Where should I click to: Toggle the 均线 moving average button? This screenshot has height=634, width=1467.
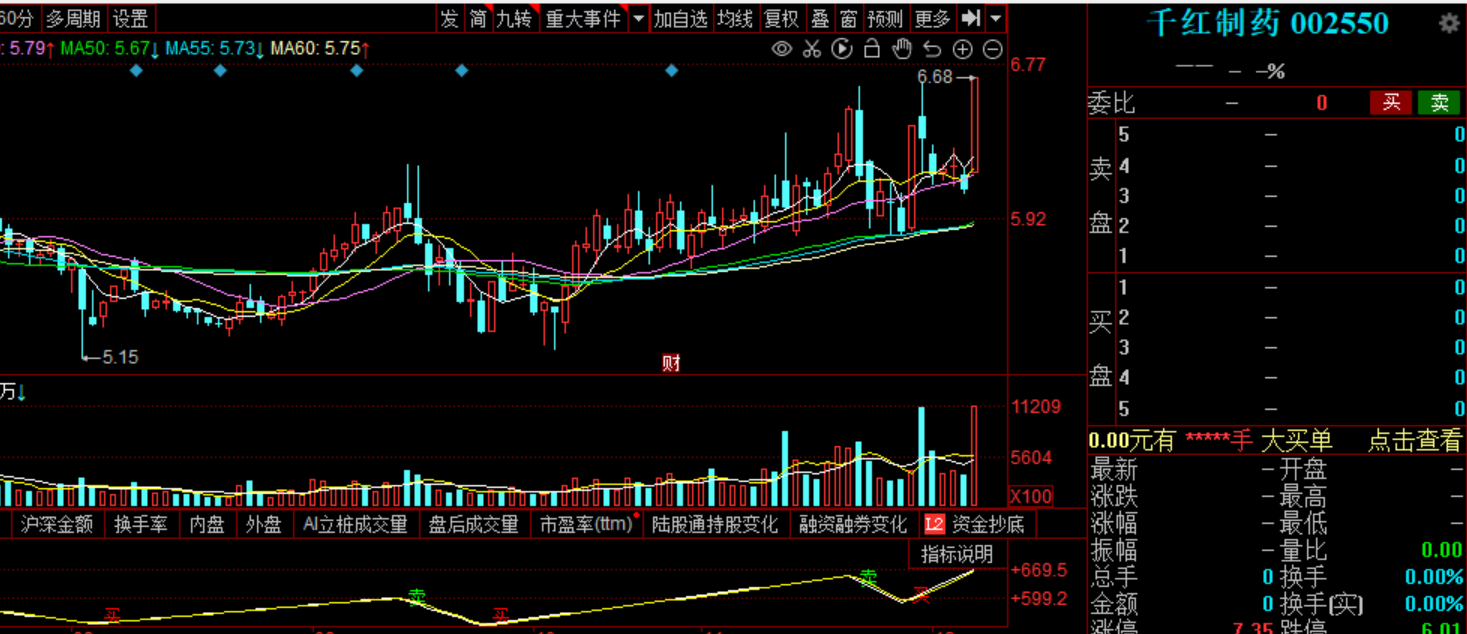[x=735, y=18]
